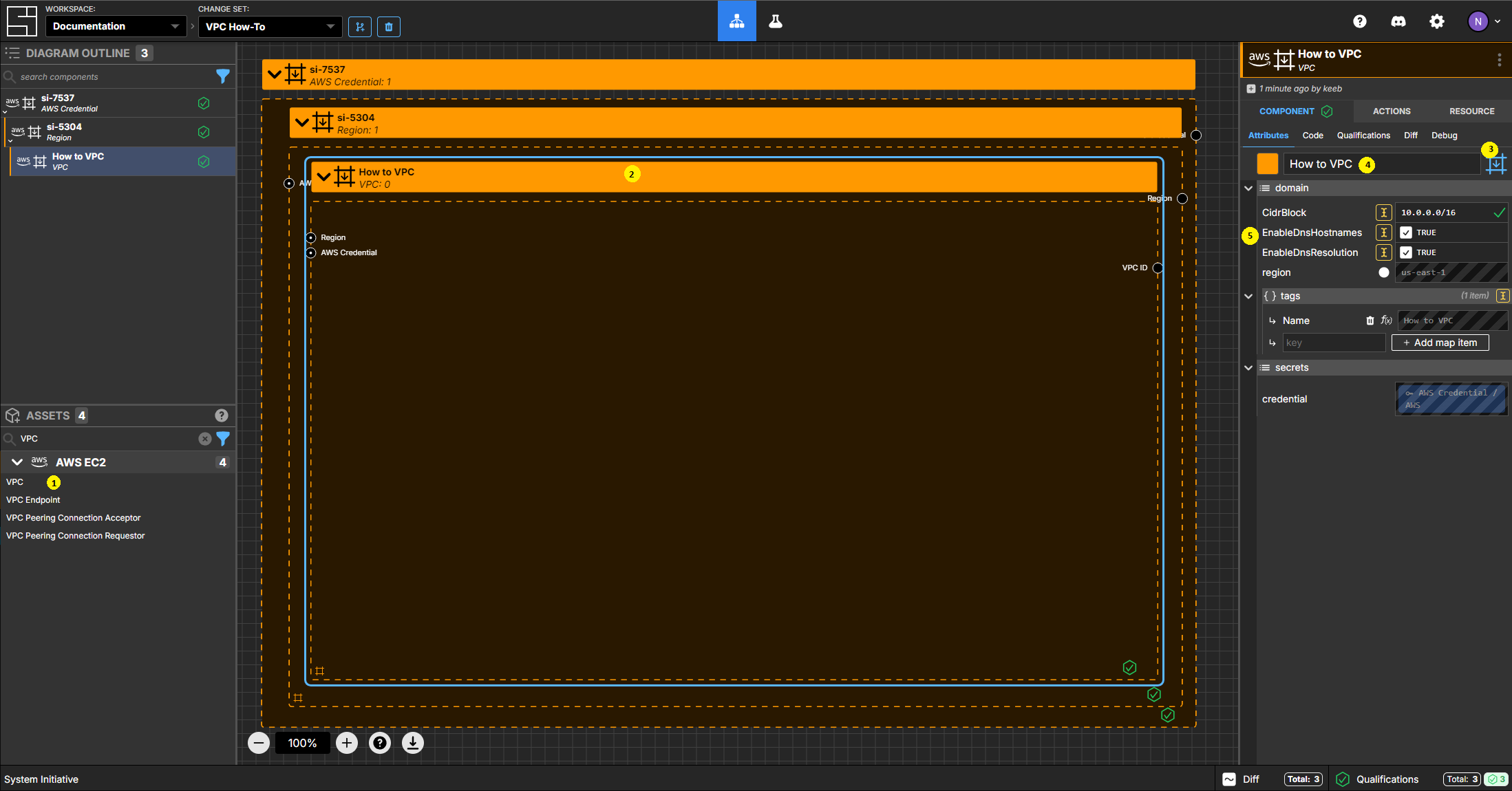The image size is (1512, 791).
Task: Zoom out with the minus button
Action: [259, 743]
